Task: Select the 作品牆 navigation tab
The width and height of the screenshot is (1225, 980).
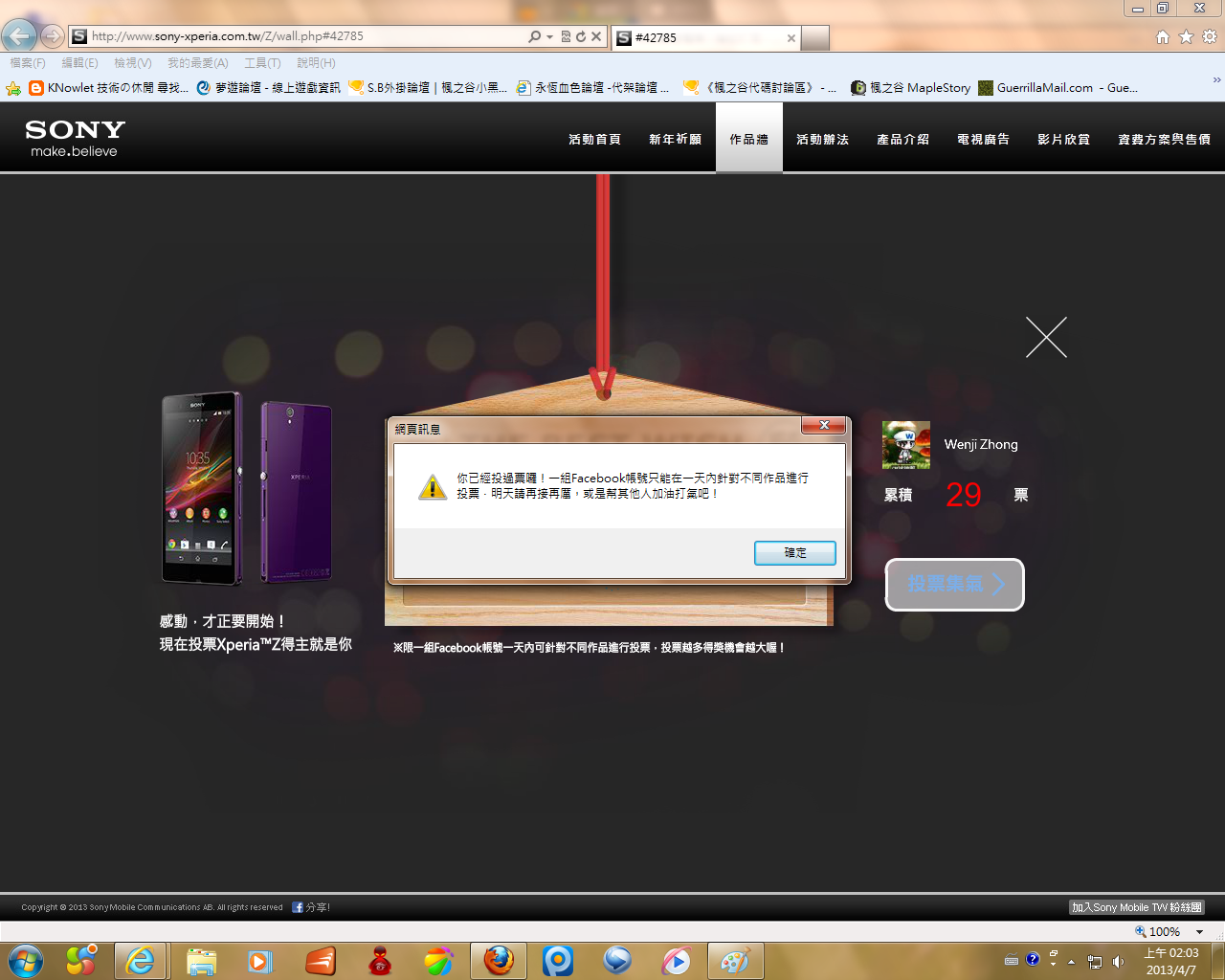Action: (x=749, y=139)
